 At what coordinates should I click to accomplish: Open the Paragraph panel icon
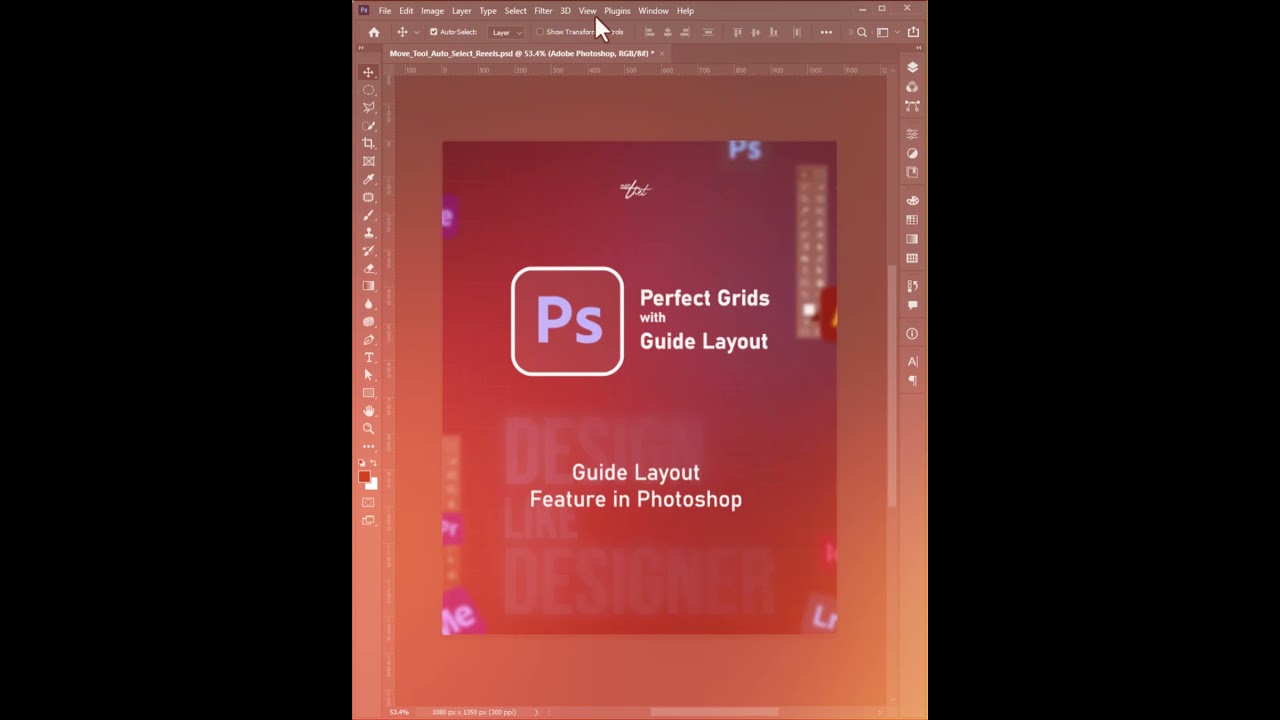click(912, 380)
